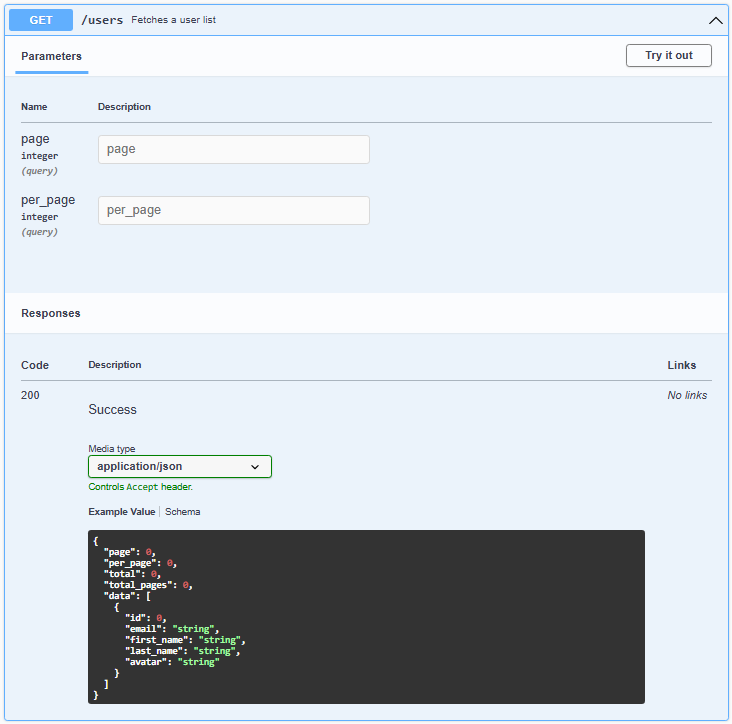Switch to the Schema view tab
Screen dimensions: 732x724
tap(183, 512)
